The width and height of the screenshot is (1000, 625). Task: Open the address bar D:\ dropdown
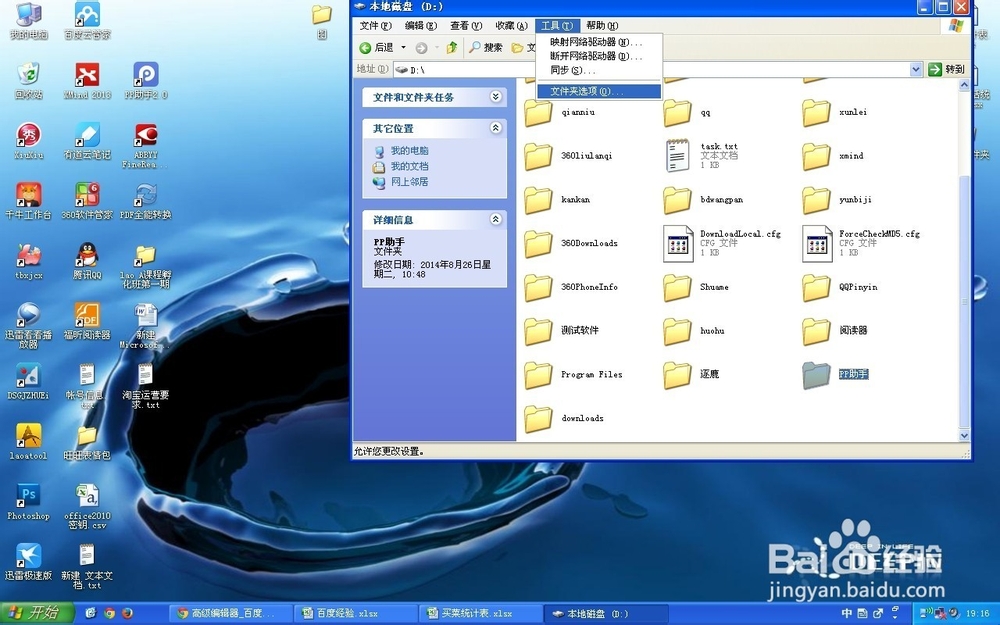tap(917, 69)
